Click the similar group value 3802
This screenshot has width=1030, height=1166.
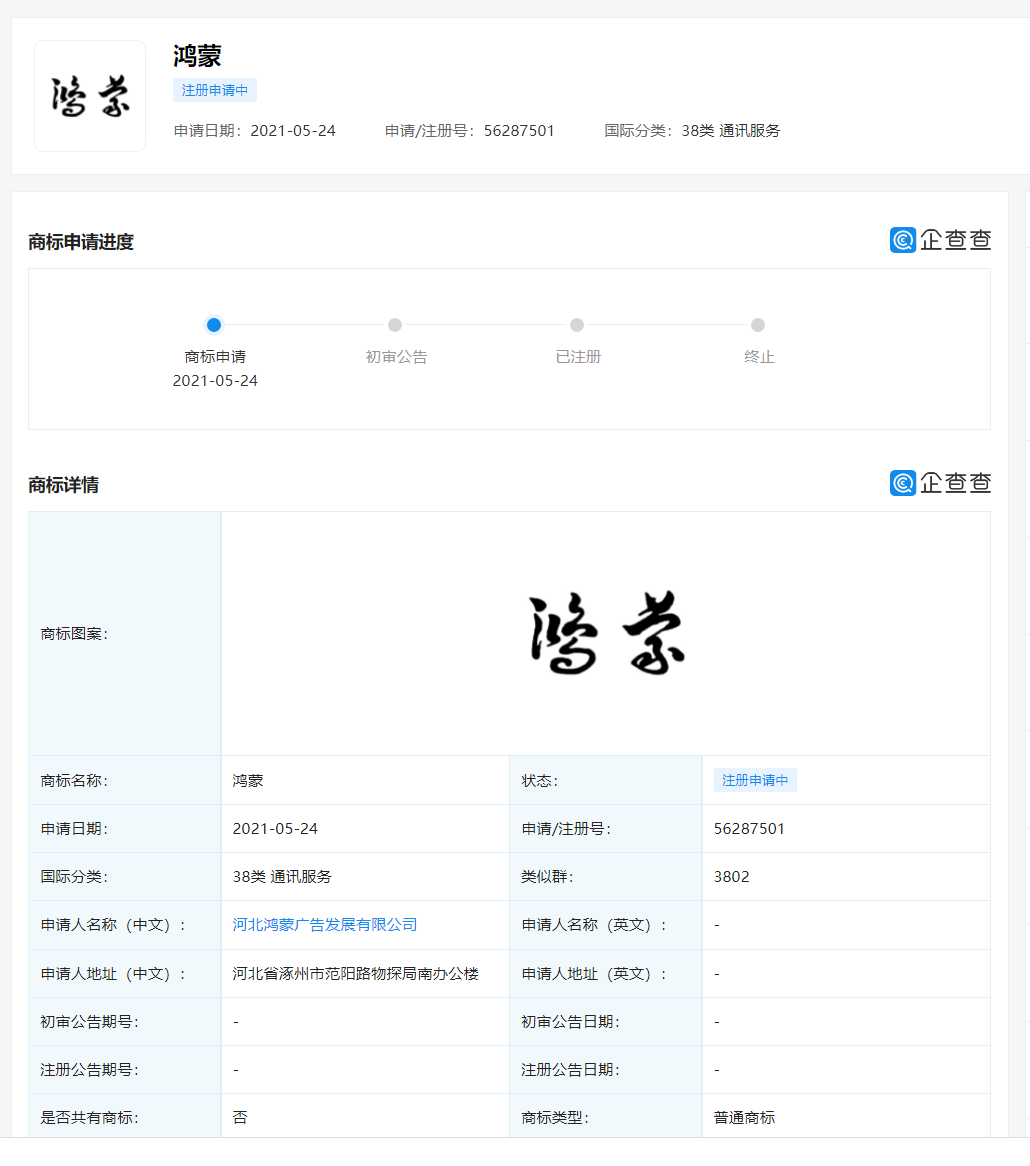coord(731,877)
